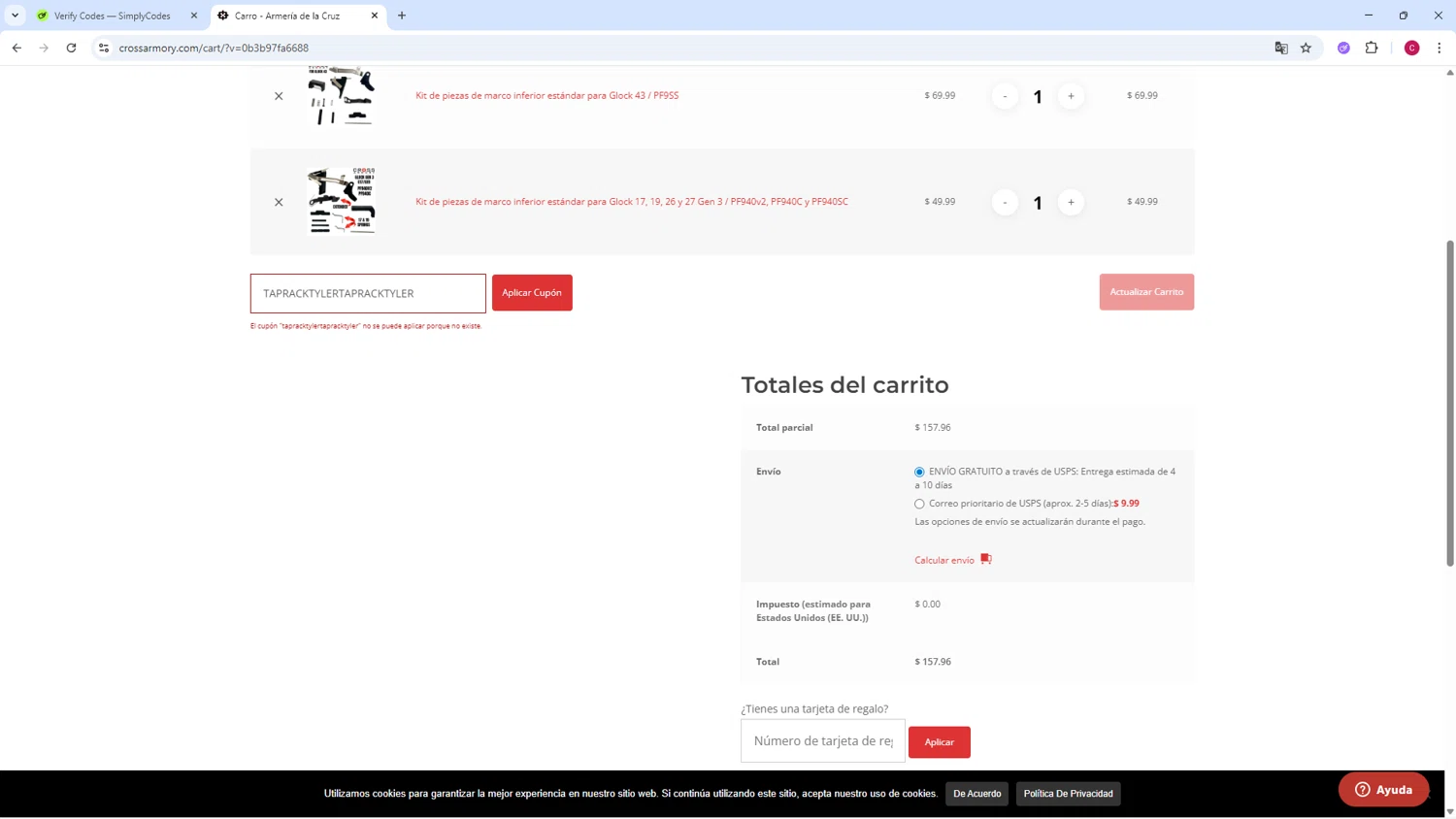Image resolution: width=1456 pixels, height=819 pixels.
Task: Click the scrollbar down arrow
Action: (1450, 811)
